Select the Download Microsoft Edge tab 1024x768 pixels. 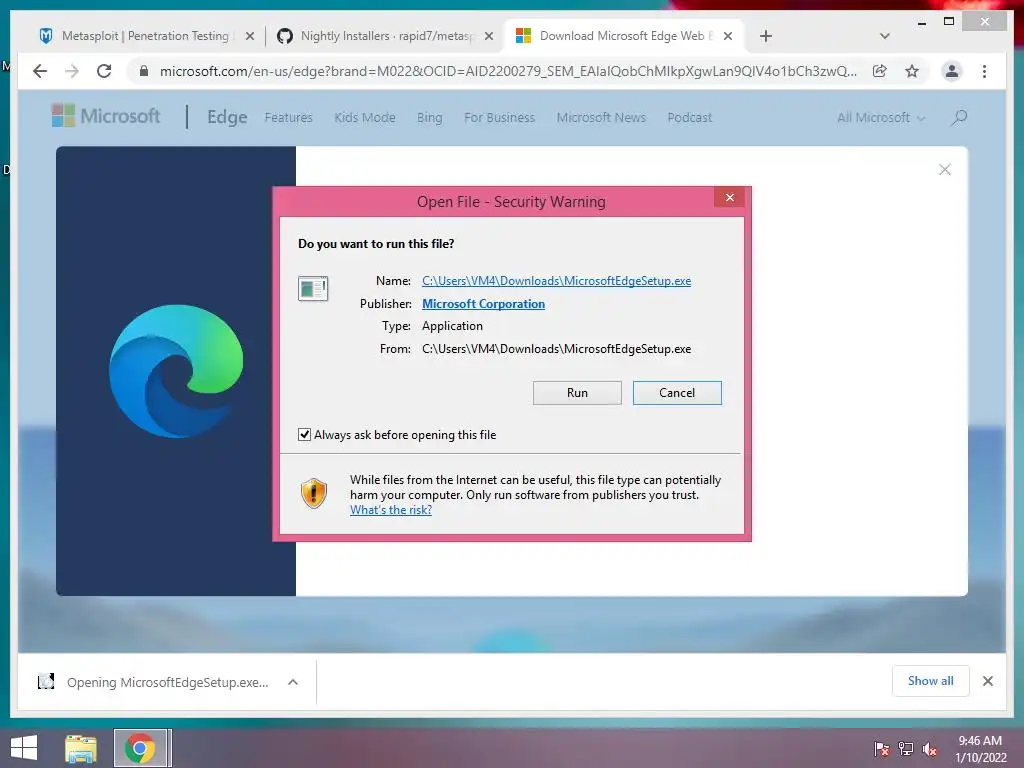point(624,36)
